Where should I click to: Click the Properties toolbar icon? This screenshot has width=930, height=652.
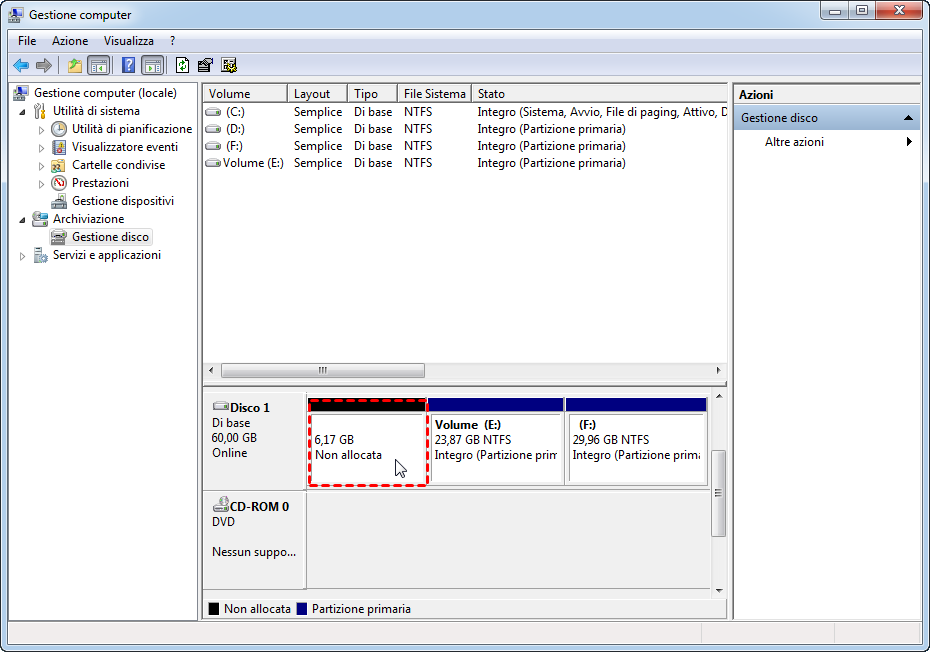[x=205, y=65]
